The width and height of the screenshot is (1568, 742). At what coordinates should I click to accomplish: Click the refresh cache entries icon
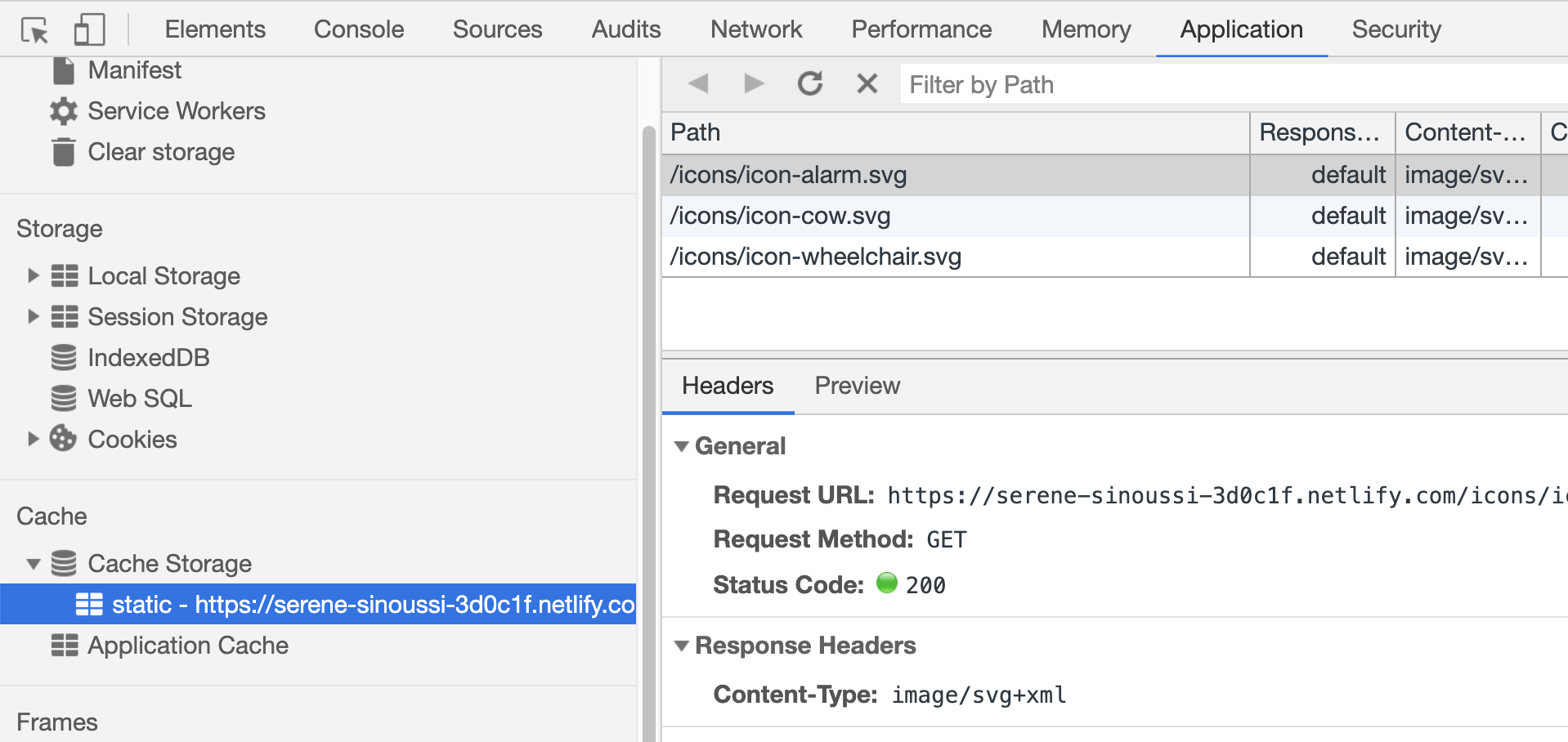click(x=810, y=83)
